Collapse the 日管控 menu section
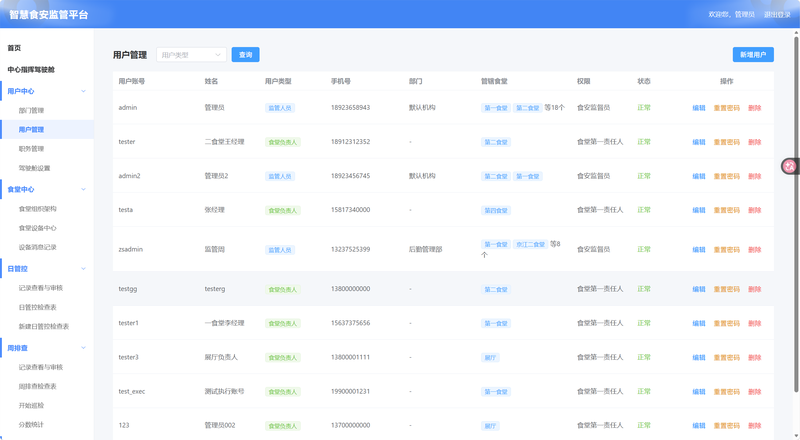The width and height of the screenshot is (800, 440). click(x=83, y=268)
